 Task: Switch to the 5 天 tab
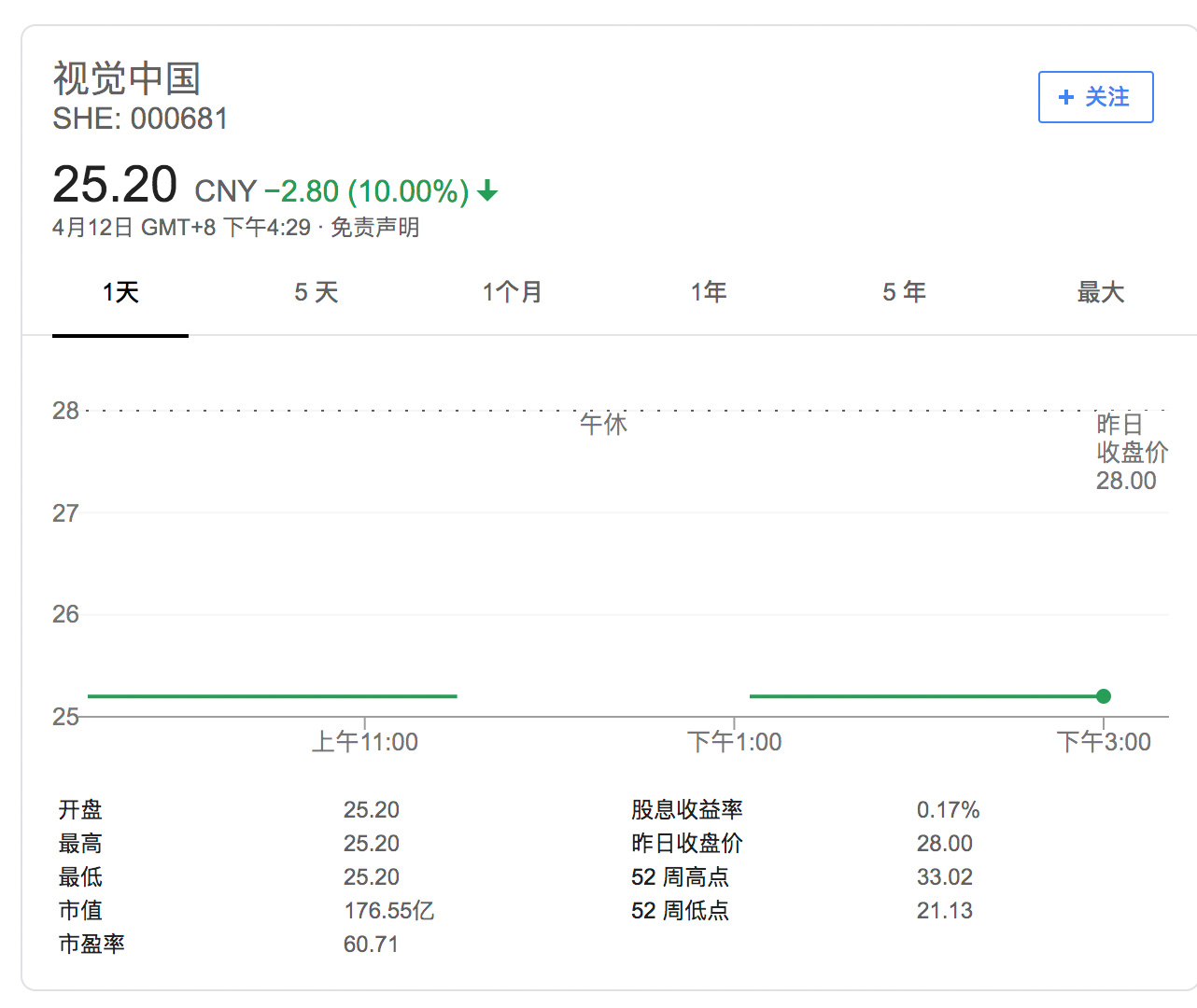tap(316, 292)
